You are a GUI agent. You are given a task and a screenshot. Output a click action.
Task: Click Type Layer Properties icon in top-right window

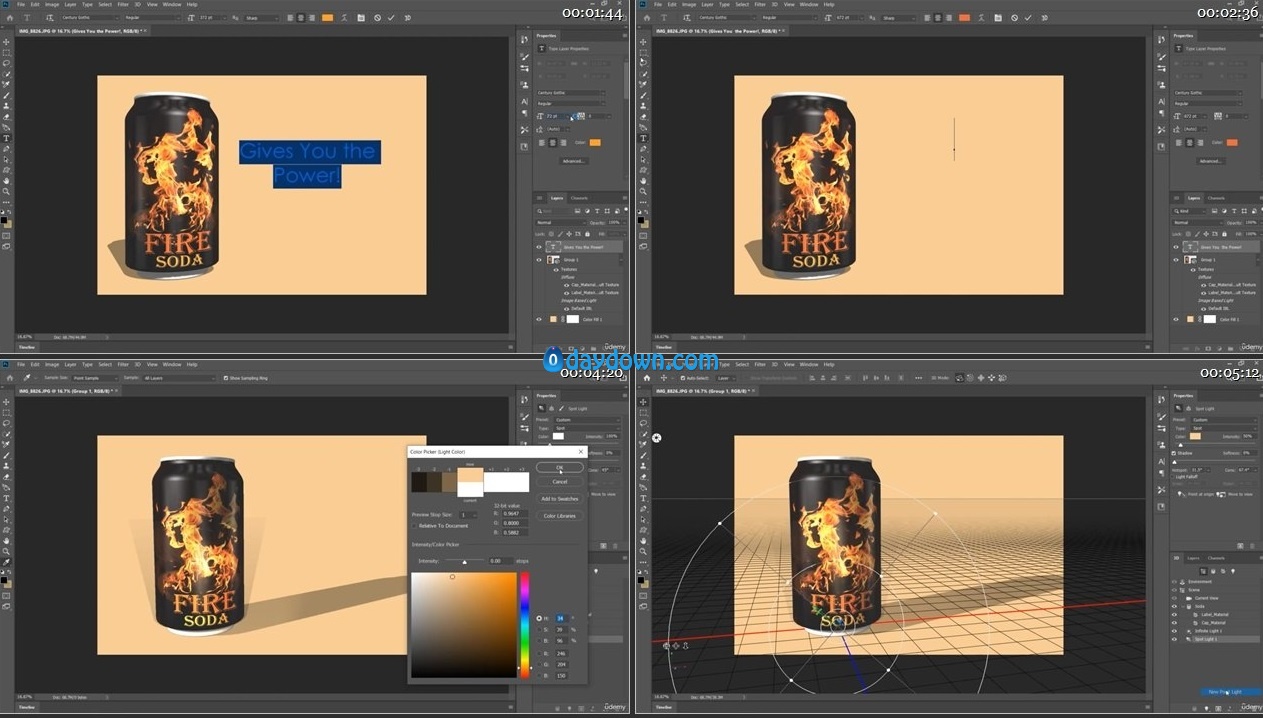point(1179,48)
